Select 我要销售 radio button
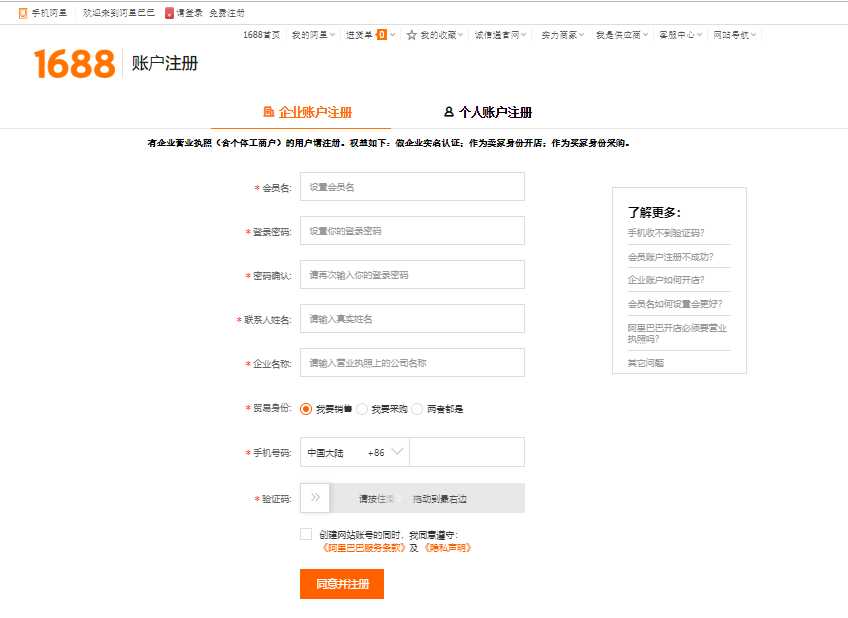 [x=306, y=409]
